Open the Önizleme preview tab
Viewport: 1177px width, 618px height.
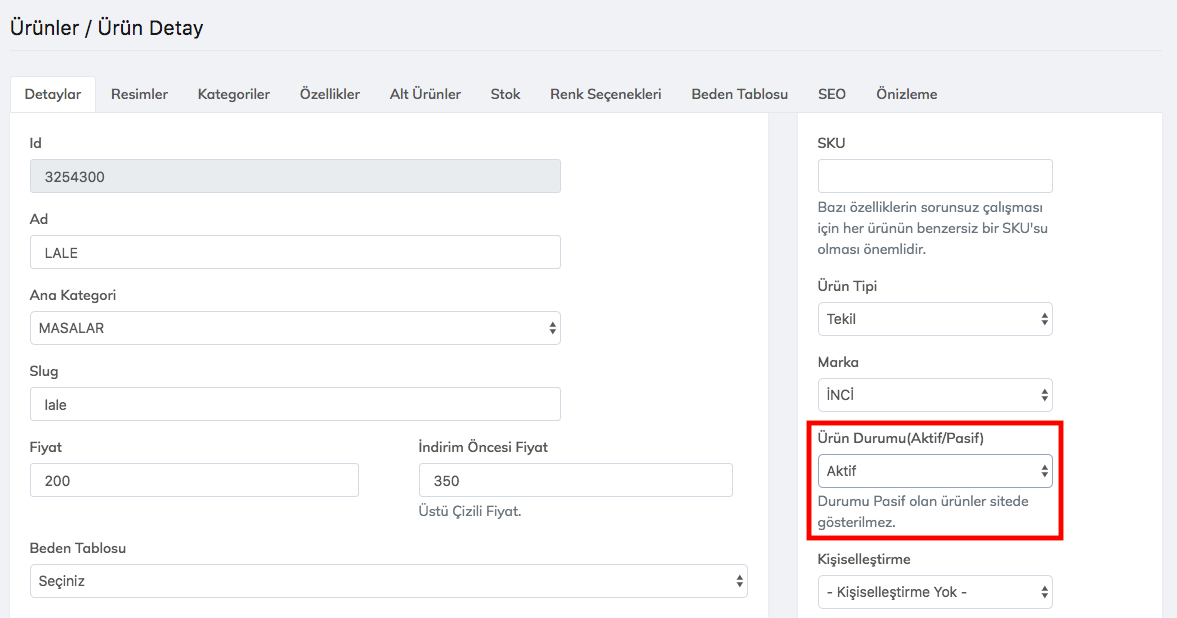tap(906, 94)
